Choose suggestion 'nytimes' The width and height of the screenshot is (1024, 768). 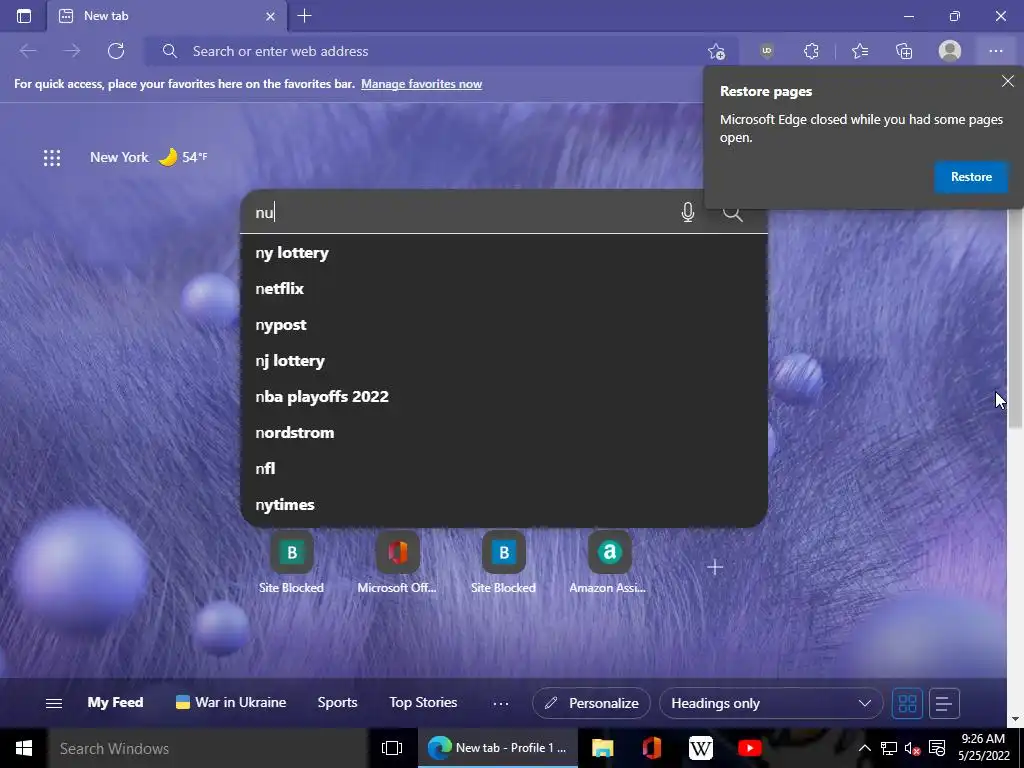pyautogui.click(x=504, y=505)
